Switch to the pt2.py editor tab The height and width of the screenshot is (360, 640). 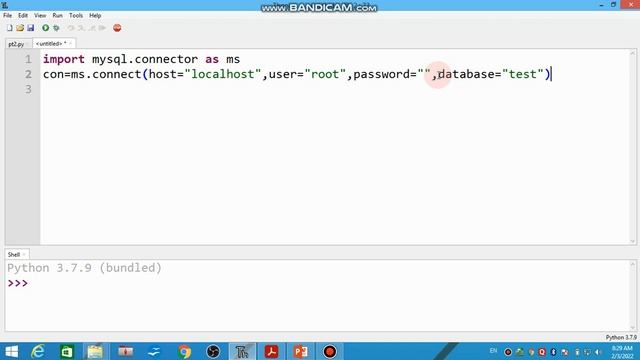point(16,44)
